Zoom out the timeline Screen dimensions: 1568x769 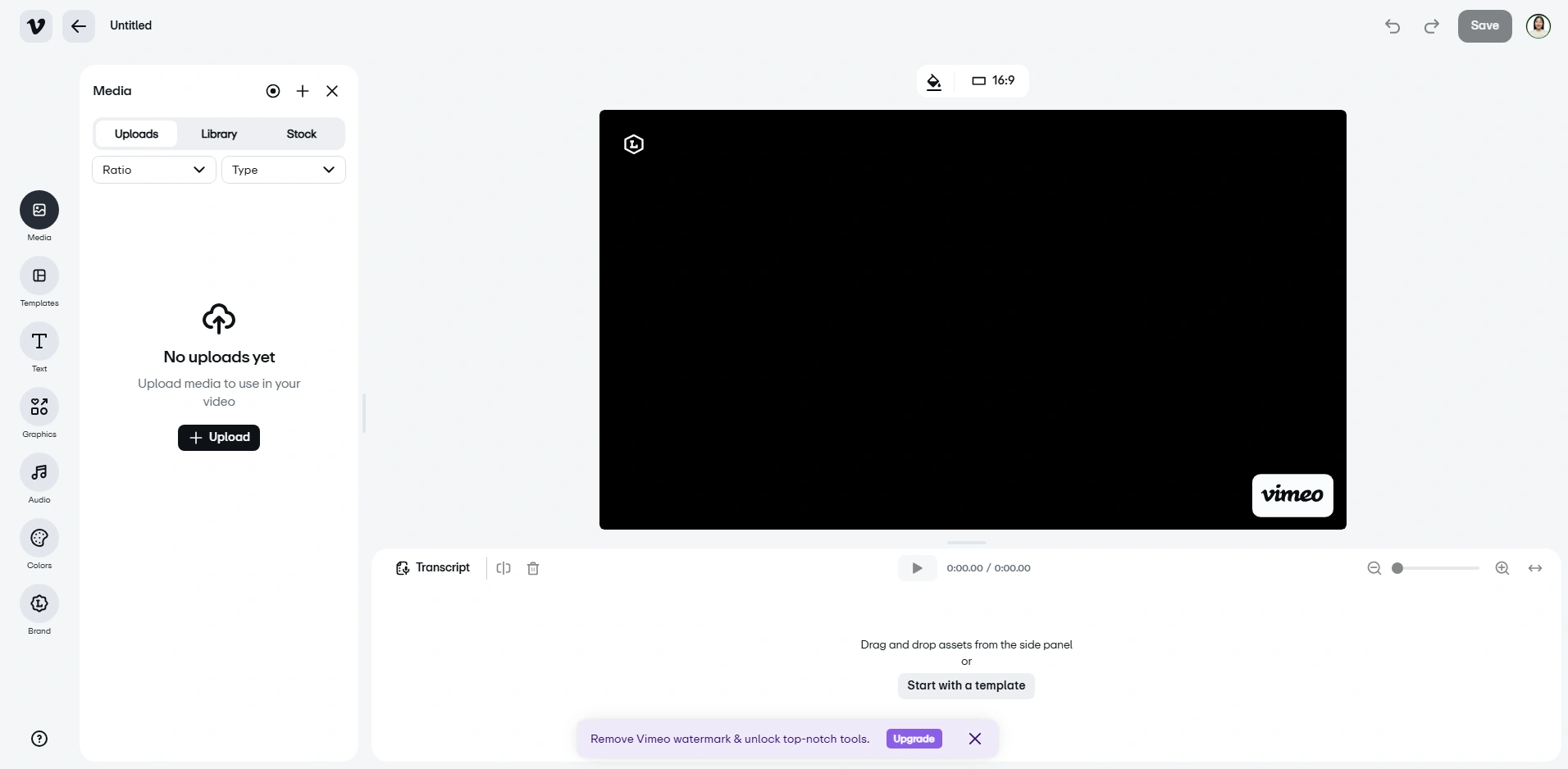coord(1374,568)
